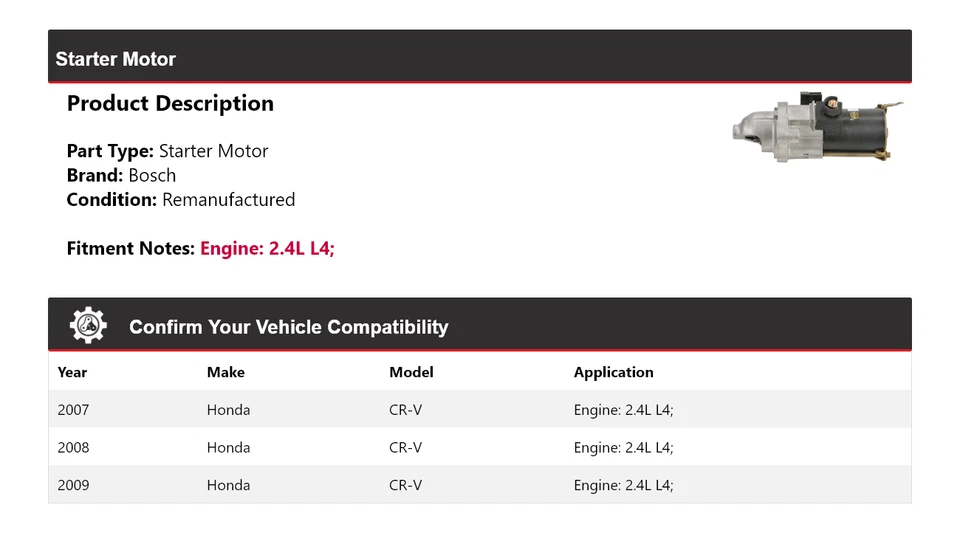Select the 2008 year cell
Image resolution: width=960 pixels, height=533 pixels.
click(x=73, y=448)
